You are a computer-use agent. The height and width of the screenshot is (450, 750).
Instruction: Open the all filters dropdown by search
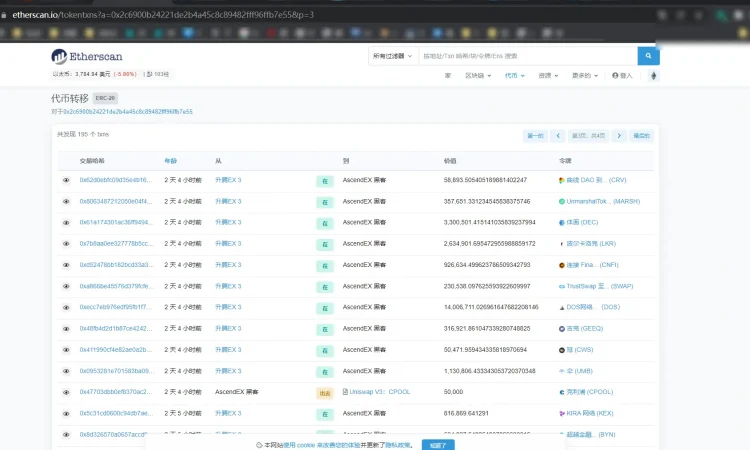pyautogui.click(x=393, y=56)
